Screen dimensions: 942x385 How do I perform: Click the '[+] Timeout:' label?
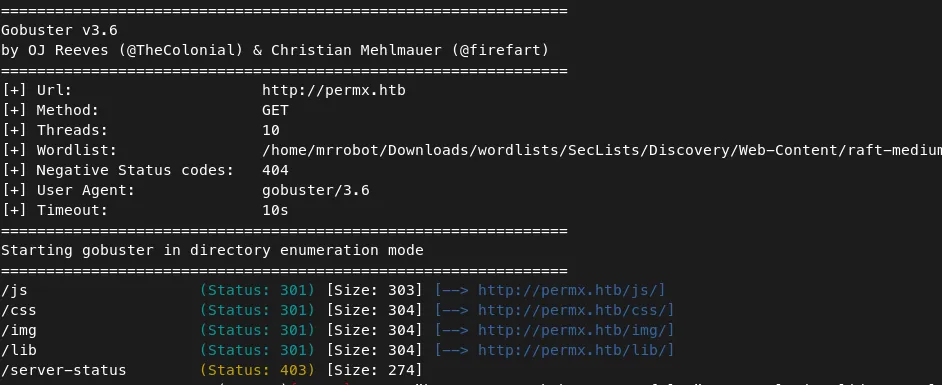pyautogui.click(x=55, y=210)
